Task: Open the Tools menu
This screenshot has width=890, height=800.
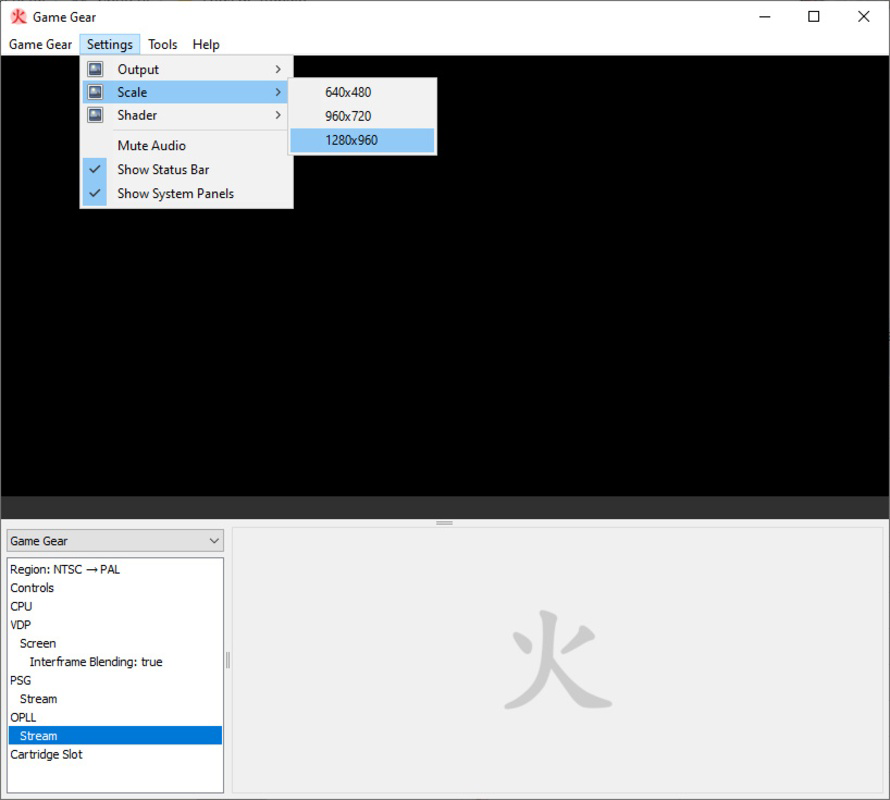Action: 163,44
